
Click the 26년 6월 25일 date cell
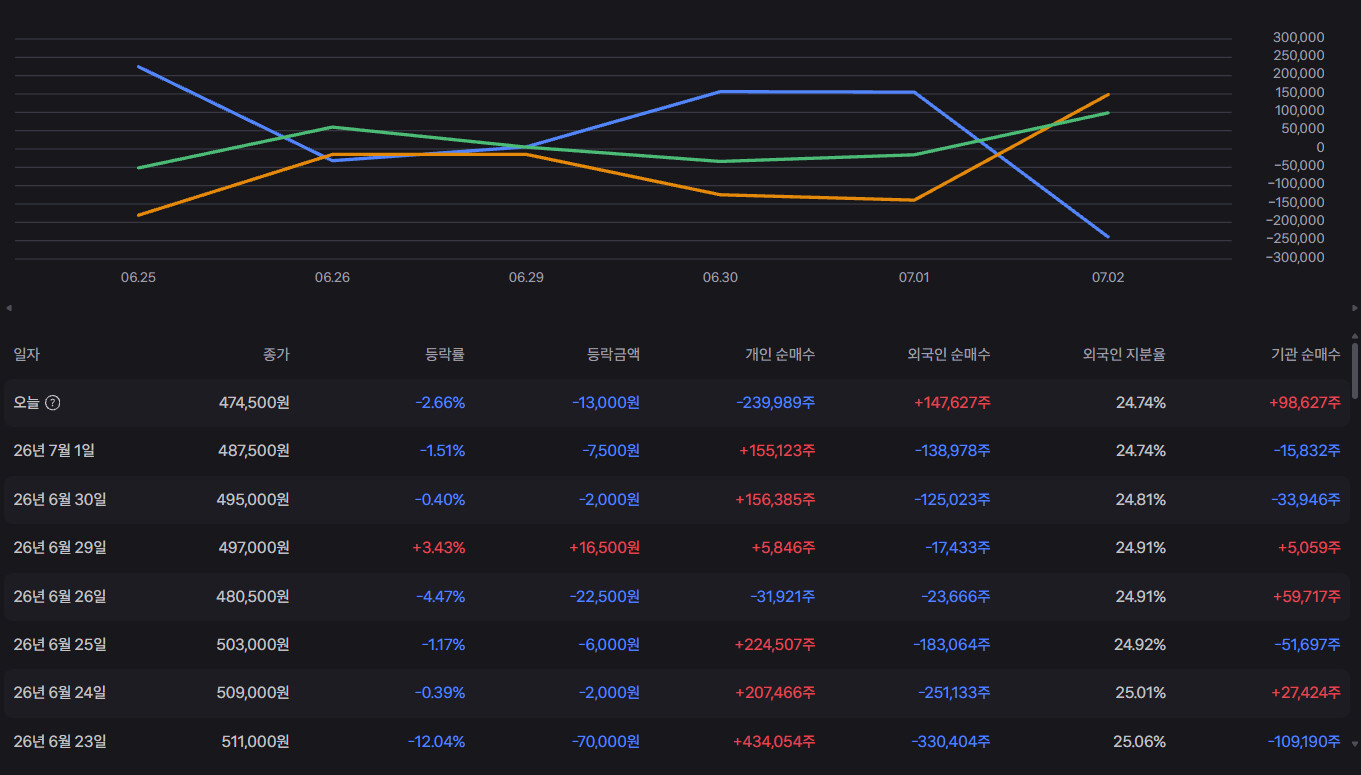click(x=60, y=645)
